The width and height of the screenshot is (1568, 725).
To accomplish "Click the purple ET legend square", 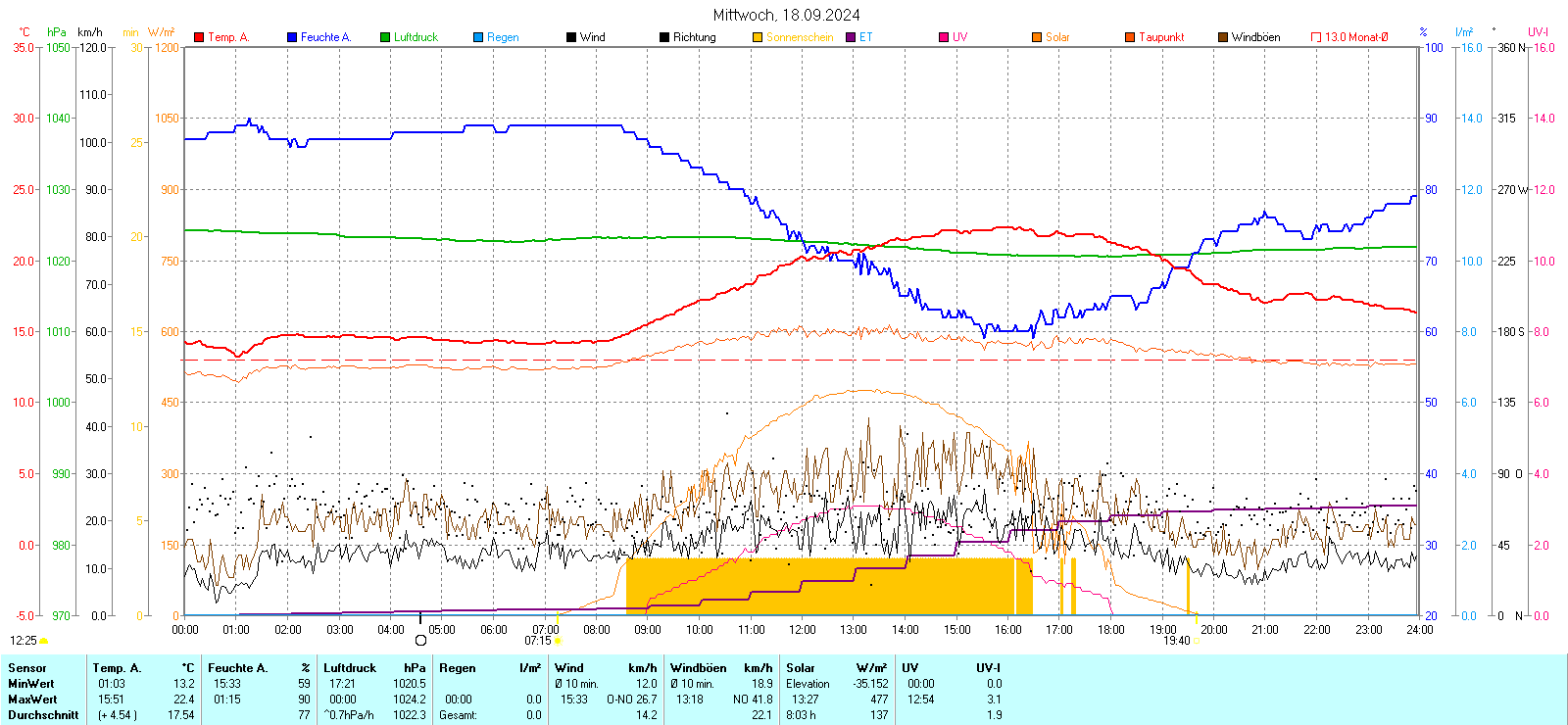I will coord(851,37).
